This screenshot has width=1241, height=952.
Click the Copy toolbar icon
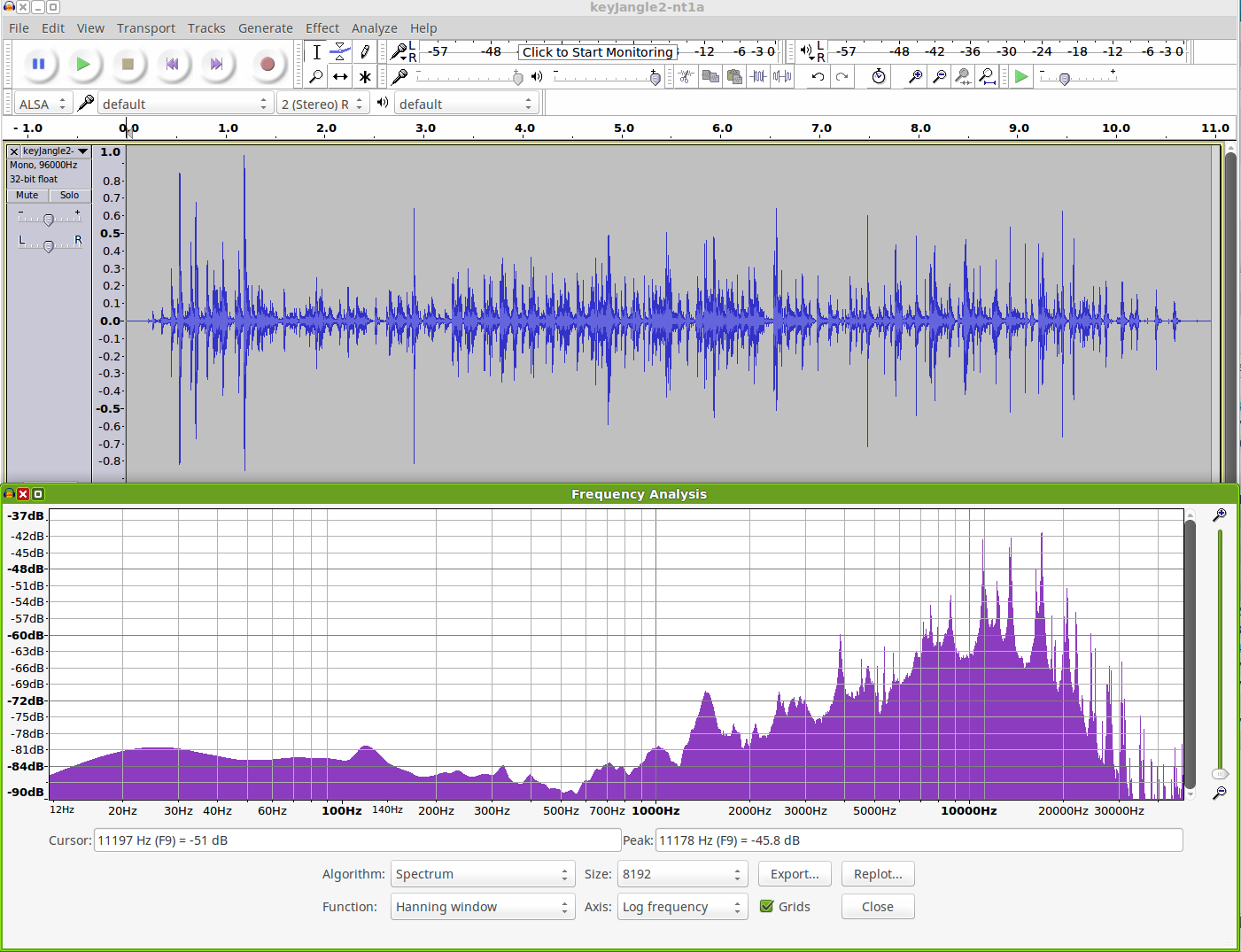710,77
